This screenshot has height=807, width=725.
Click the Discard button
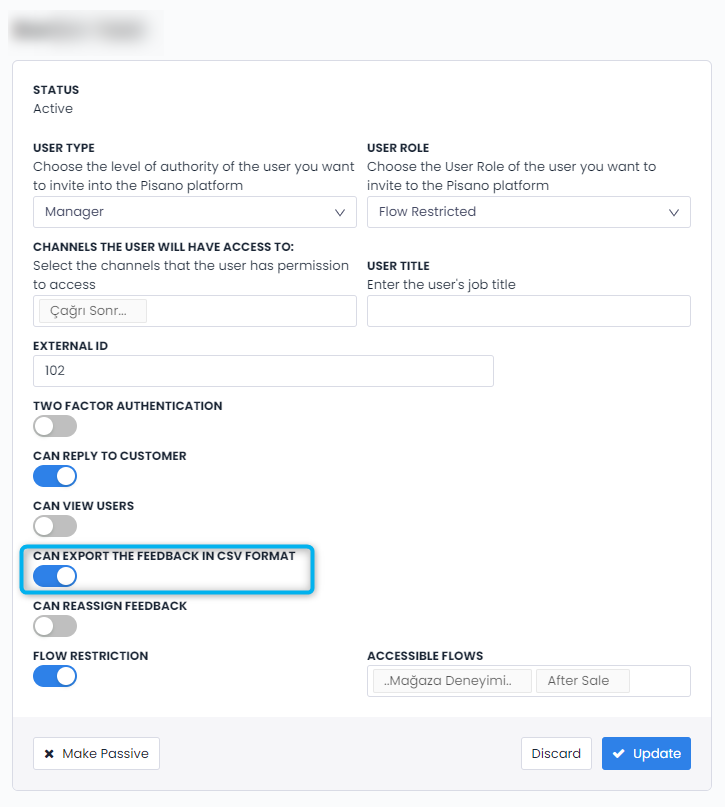556,753
